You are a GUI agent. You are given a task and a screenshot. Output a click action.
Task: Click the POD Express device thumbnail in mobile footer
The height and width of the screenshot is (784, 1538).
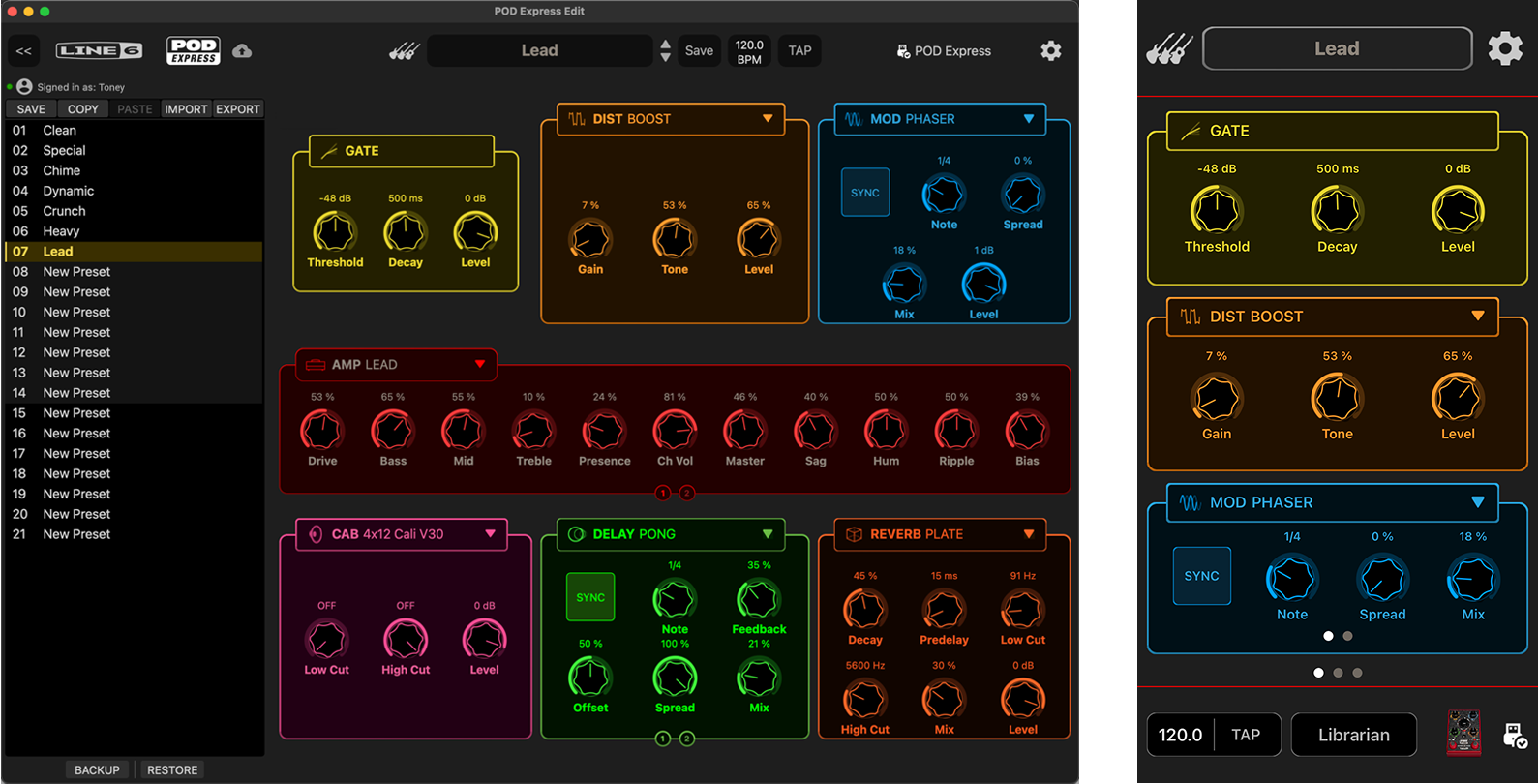[x=1463, y=733]
